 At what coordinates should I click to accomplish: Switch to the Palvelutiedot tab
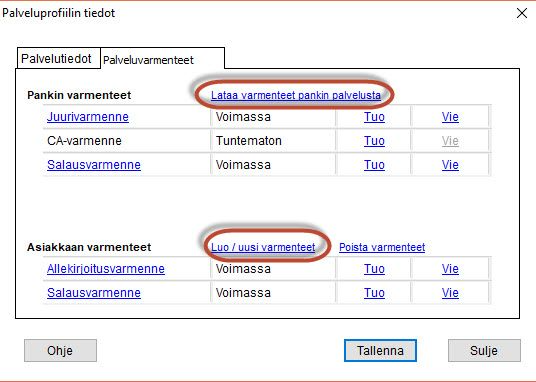(x=58, y=58)
